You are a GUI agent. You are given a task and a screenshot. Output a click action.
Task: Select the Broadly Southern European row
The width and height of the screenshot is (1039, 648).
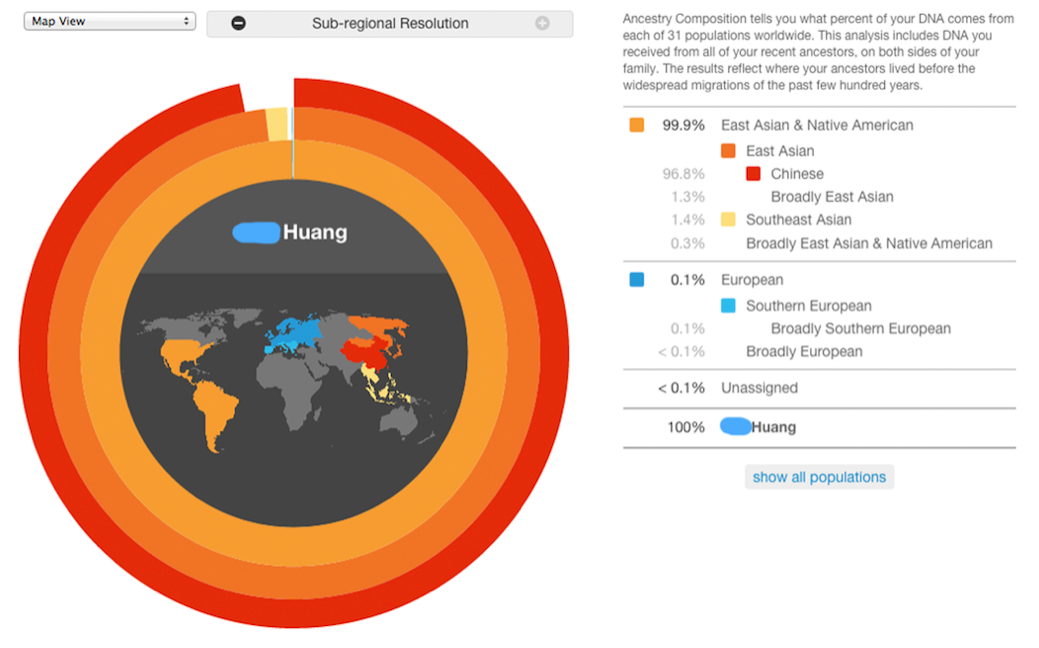pos(860,328)
